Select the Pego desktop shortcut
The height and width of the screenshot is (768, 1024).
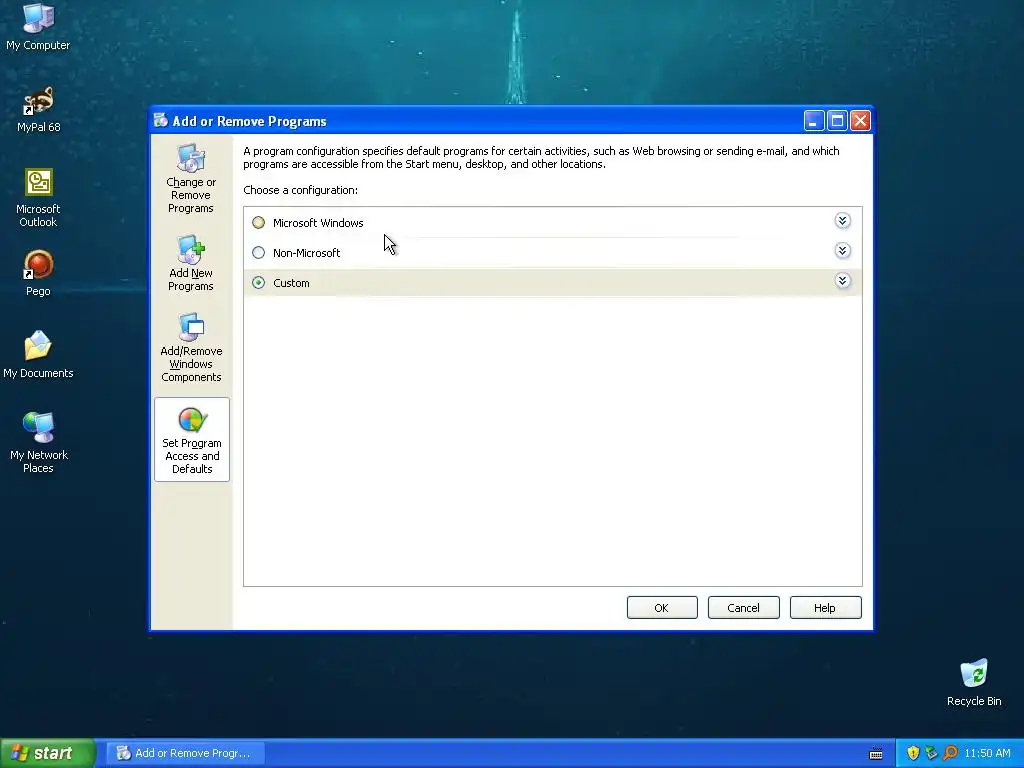38,274
